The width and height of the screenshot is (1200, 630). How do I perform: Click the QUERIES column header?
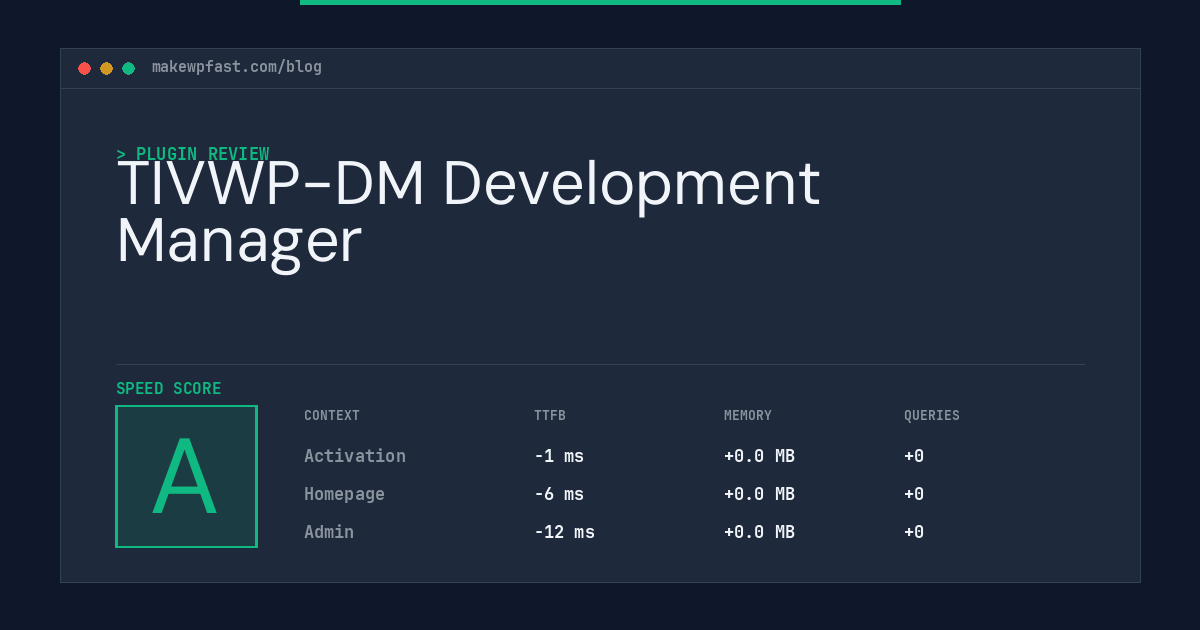click(x=932, y=416)
